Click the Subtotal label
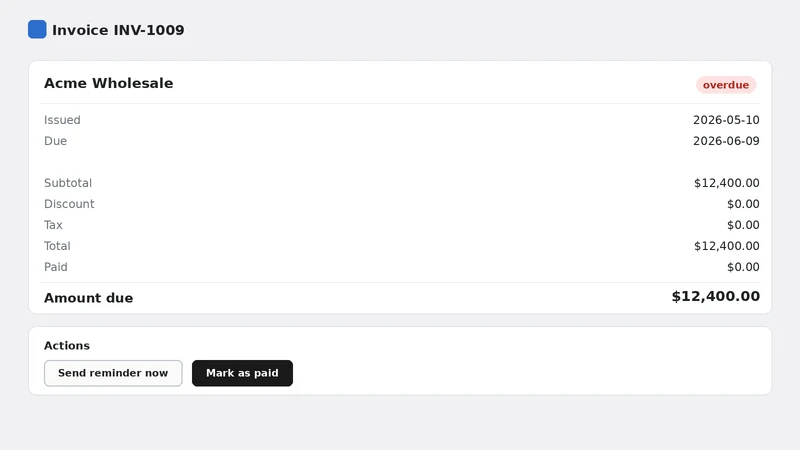Image resolution: width=800 pixels, height=450 pixels. pos(68,183)
